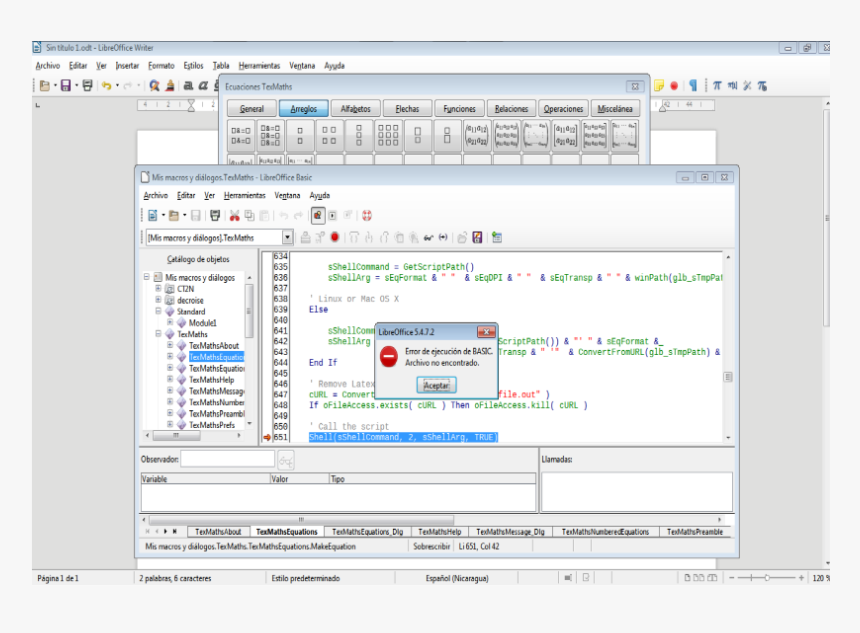Close the LibreOffice 5.4.7.2 error dialog
Image resolution: width=860 pixels, height=633 pixels.
tap(486, 332)
